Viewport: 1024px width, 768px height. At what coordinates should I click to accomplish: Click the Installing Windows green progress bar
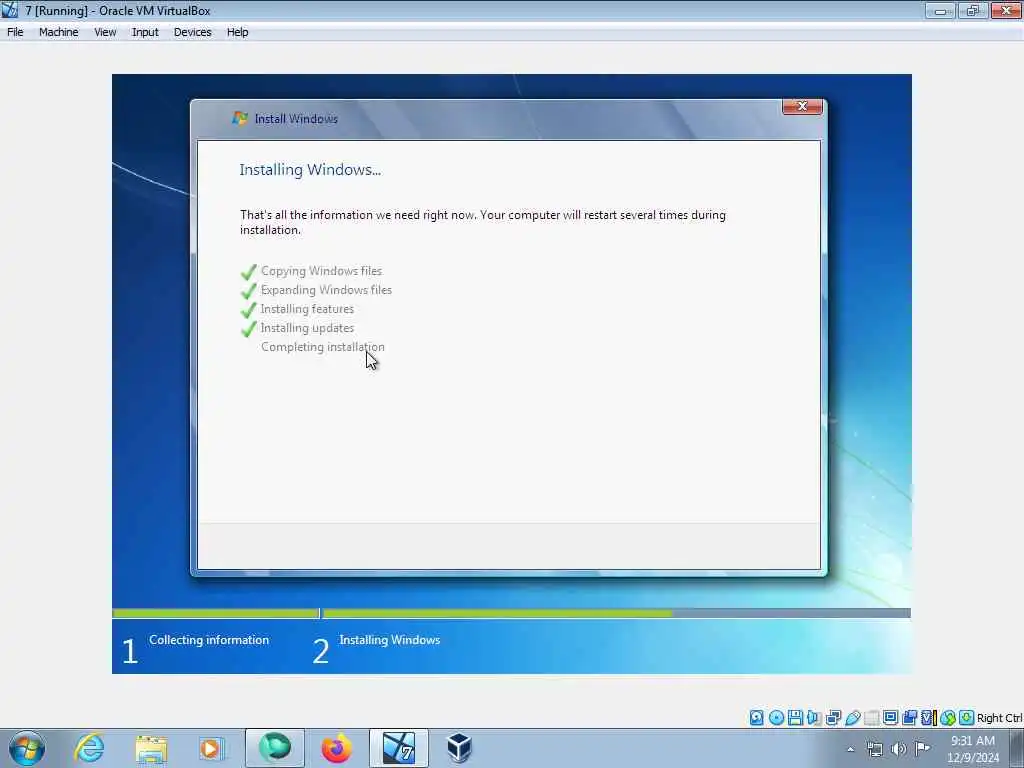pos(497,613)
